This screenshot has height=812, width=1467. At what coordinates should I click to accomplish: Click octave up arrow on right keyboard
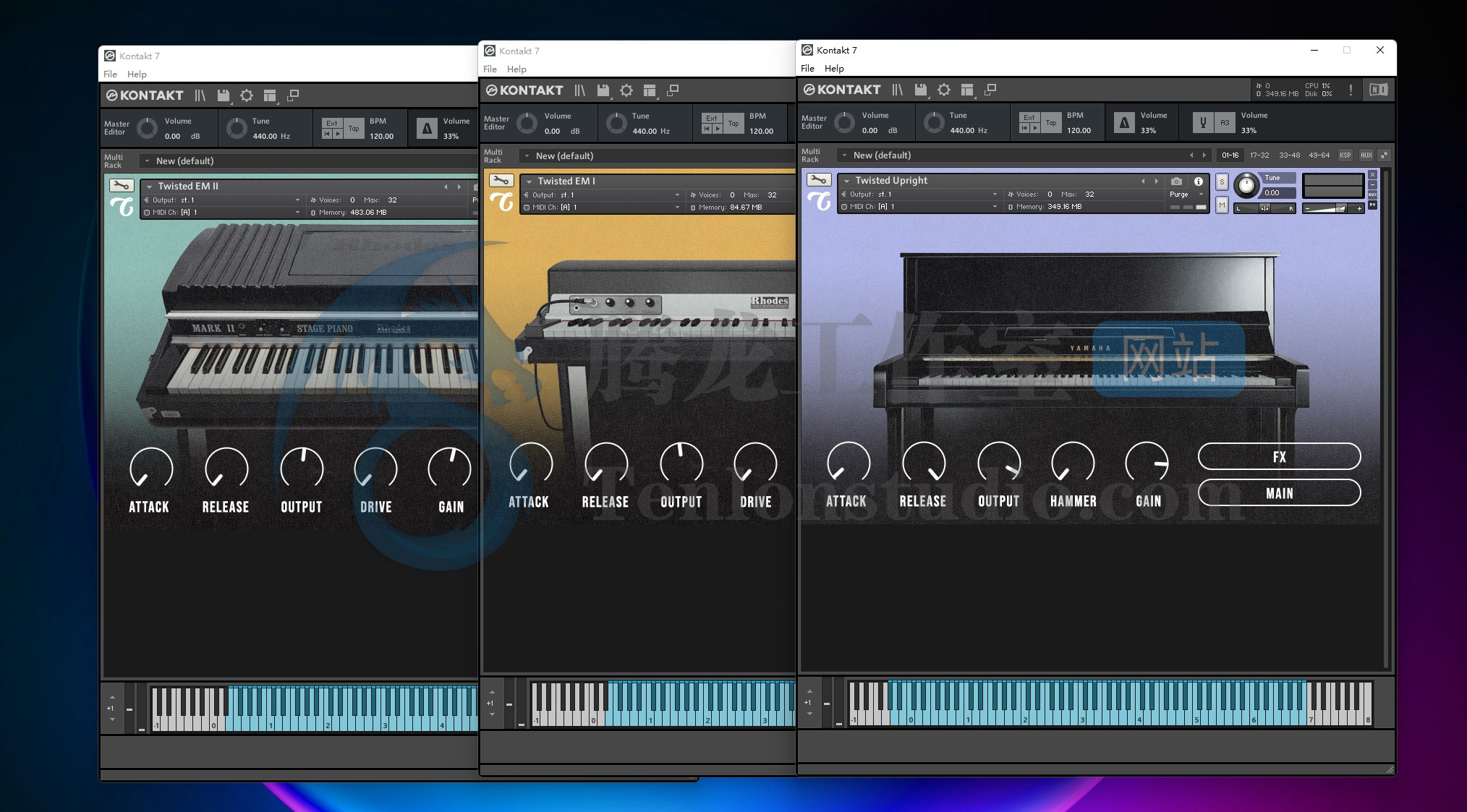pyautogui.click(x=809, y=691)
